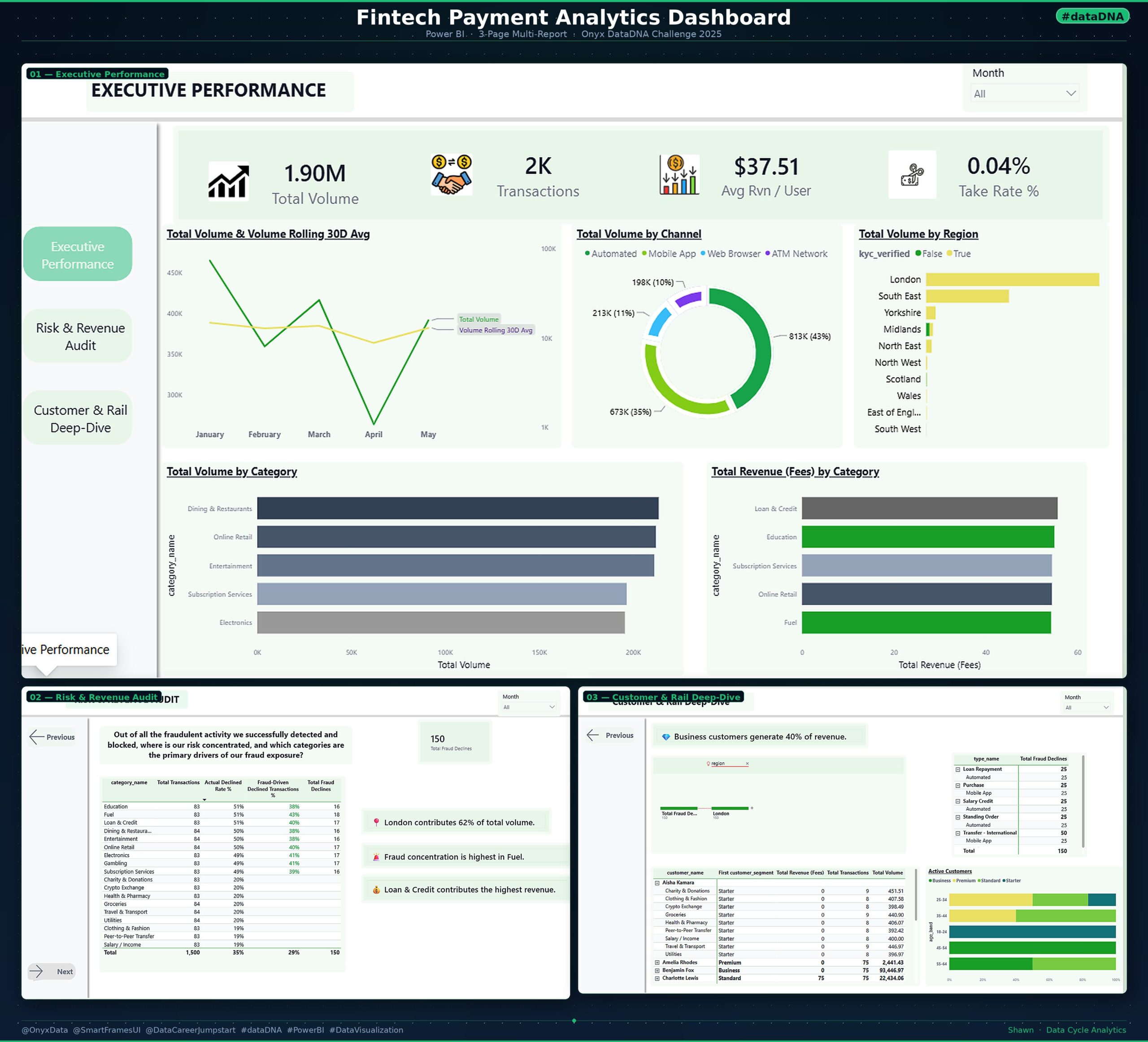This screenshot has width=1148, height=1042.
Task: Click the money bag icon beside Loan & Credit insight
Action: pyautogui.click(x=376, y=889)
